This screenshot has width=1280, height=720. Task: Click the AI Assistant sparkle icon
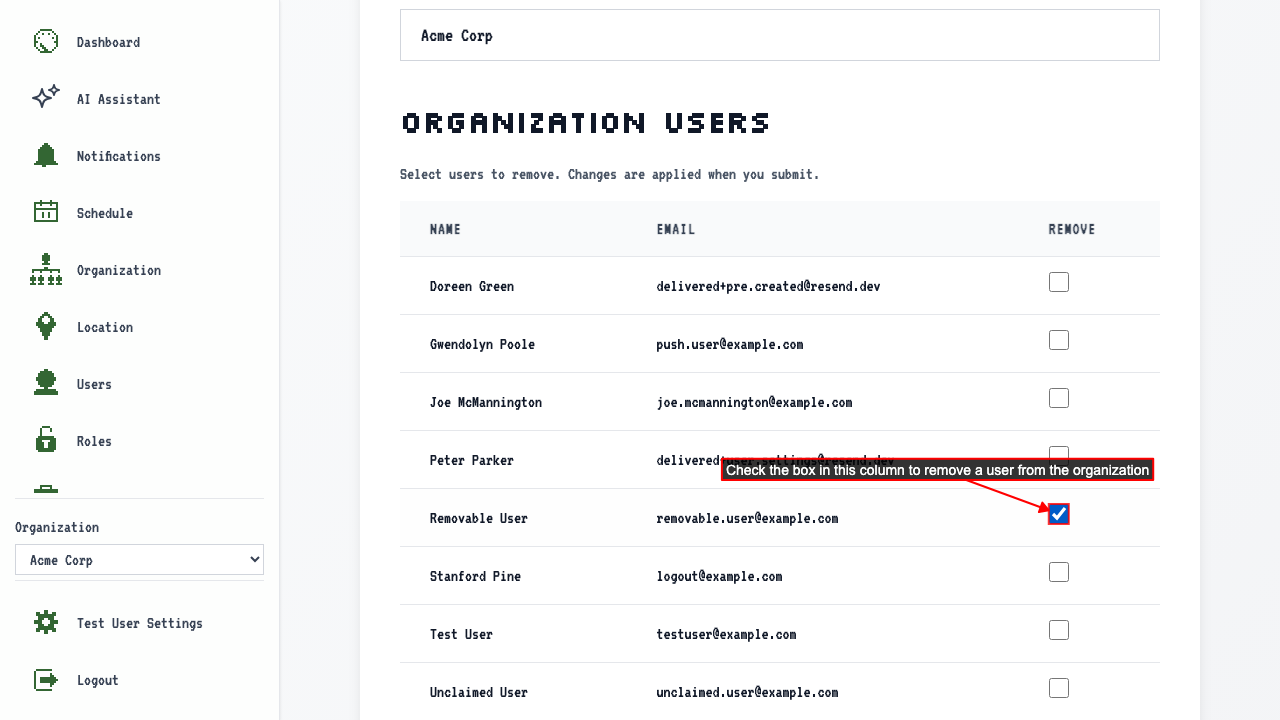click(x=46, y=98)
